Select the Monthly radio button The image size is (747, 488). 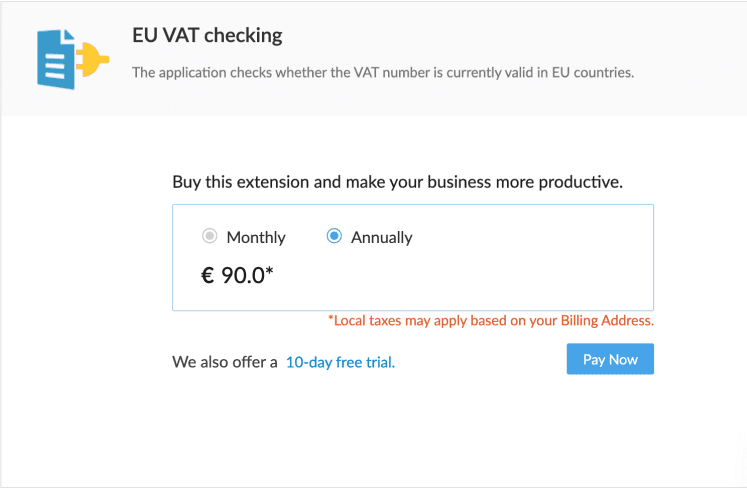pos(209,236)
